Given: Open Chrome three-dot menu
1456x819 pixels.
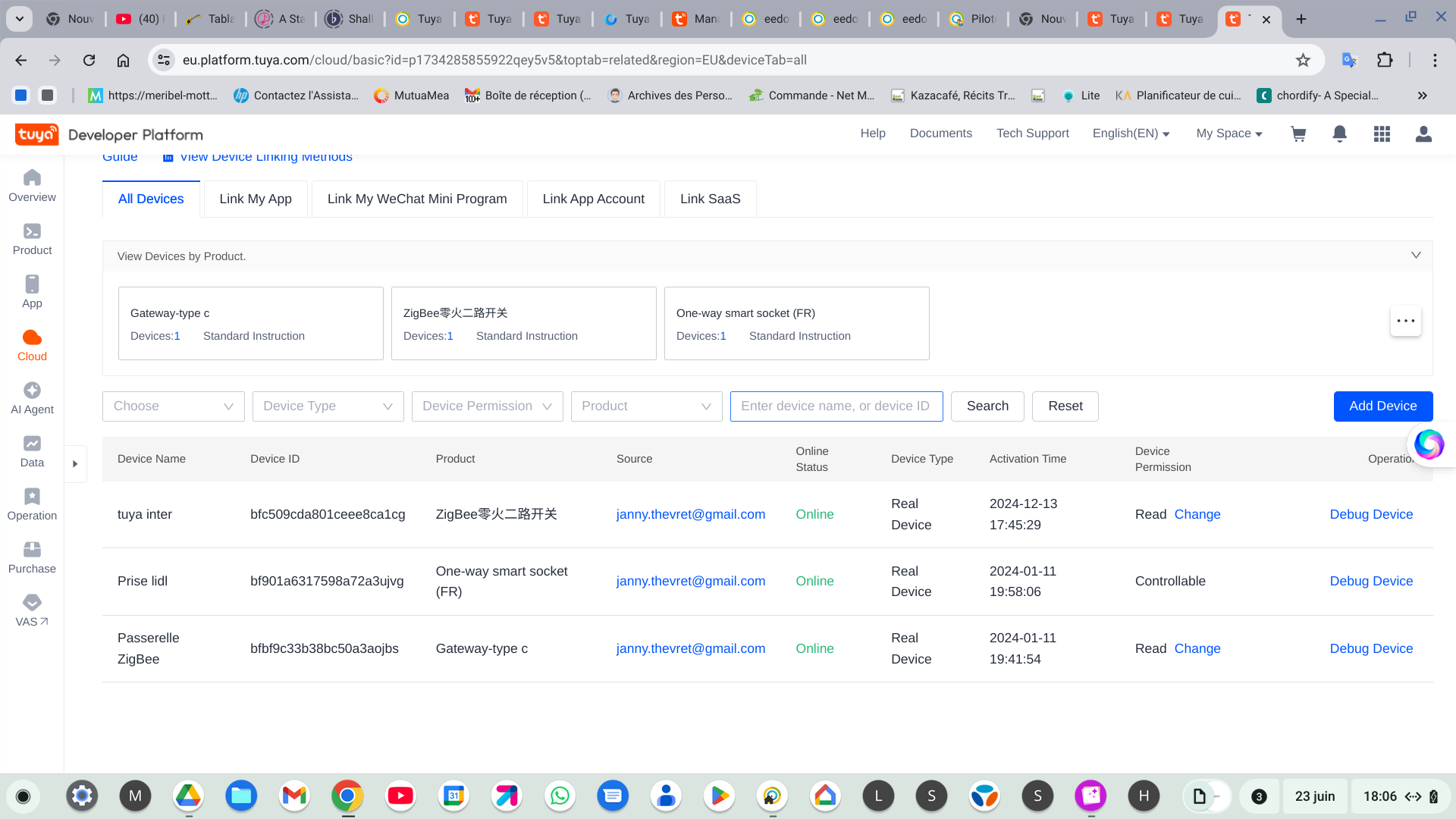Looking at the screenshot, I should (1435, 60).
